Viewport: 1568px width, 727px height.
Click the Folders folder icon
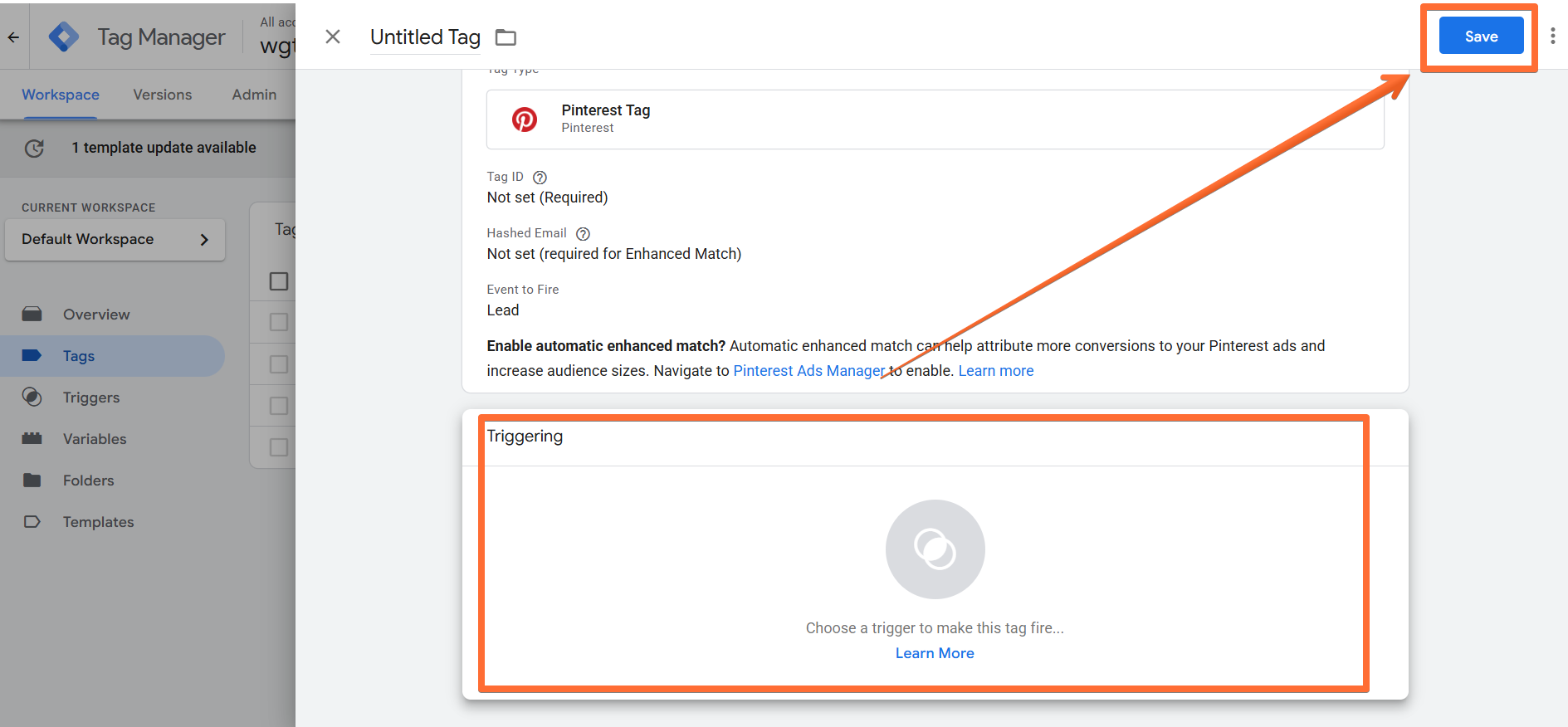click(x=32, y=480)
